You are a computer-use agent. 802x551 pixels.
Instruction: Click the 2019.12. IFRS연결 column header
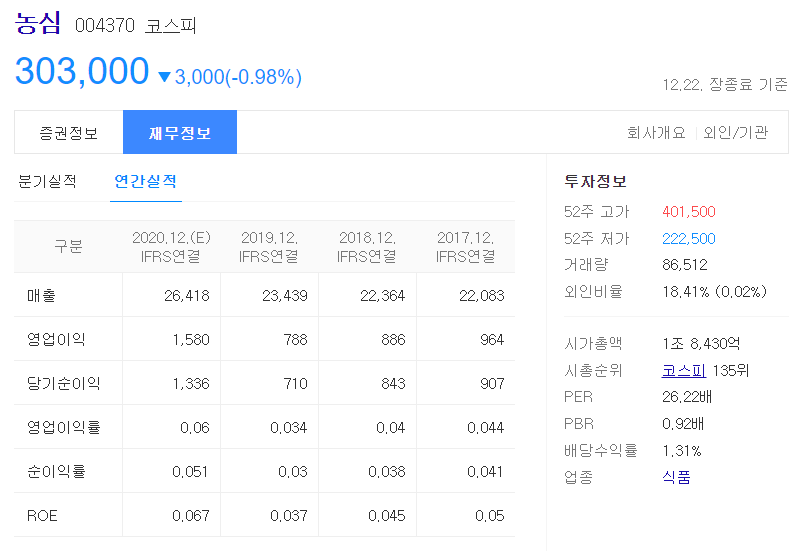(x=269, y=247)
